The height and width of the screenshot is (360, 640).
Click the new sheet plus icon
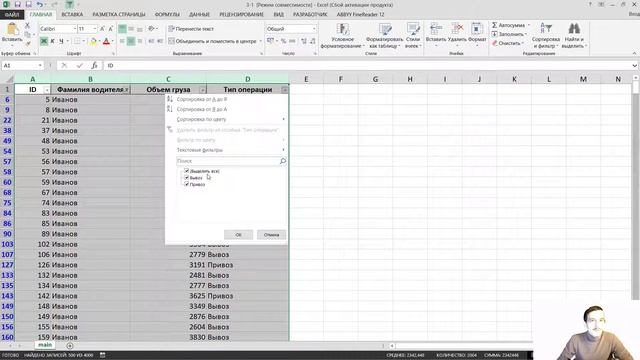coord(70,346)
